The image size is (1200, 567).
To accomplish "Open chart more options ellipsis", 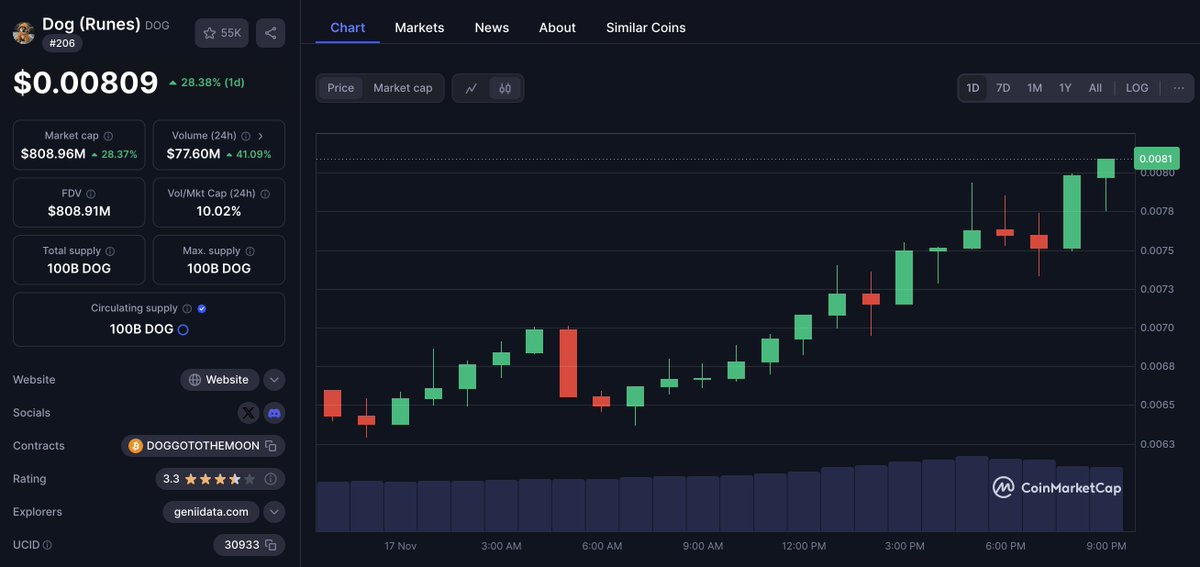I will pyautogui.click(x=1179, y=88).
